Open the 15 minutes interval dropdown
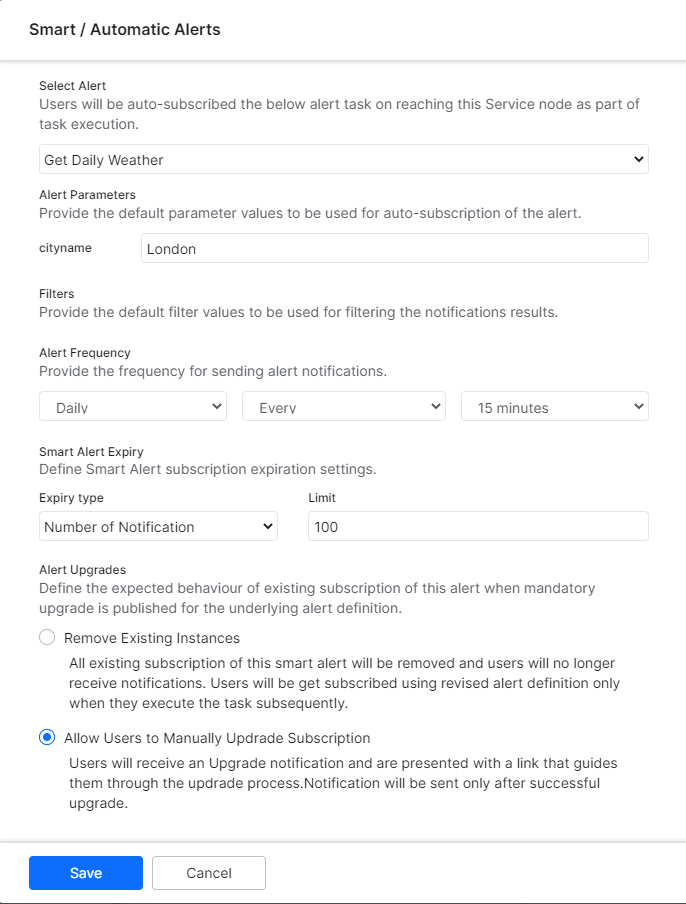Image resolution: width=686 pixels, height=904 pixels. pos(554,406)
